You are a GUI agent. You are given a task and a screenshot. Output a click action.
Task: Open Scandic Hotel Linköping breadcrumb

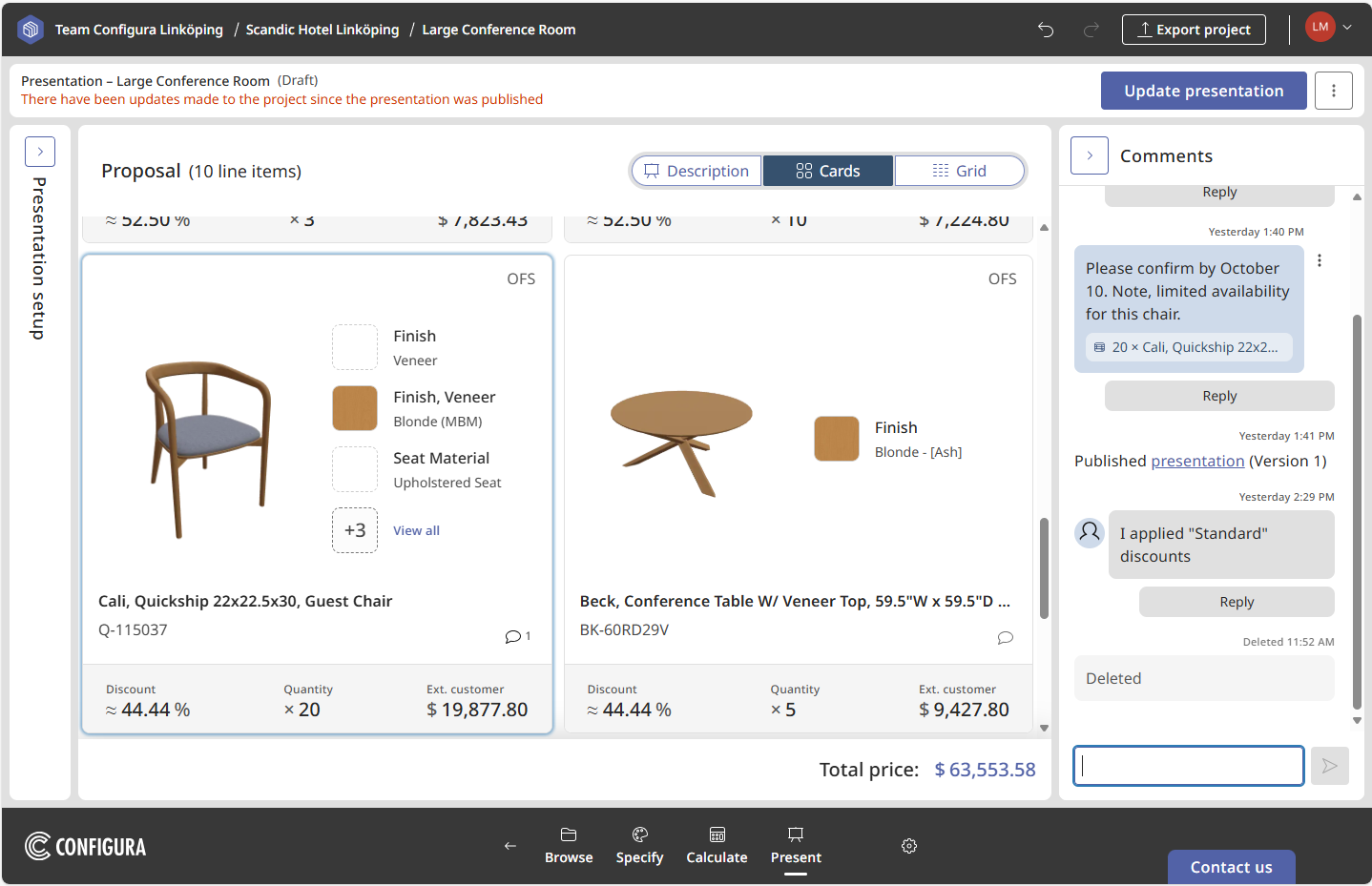coord(322,30)
